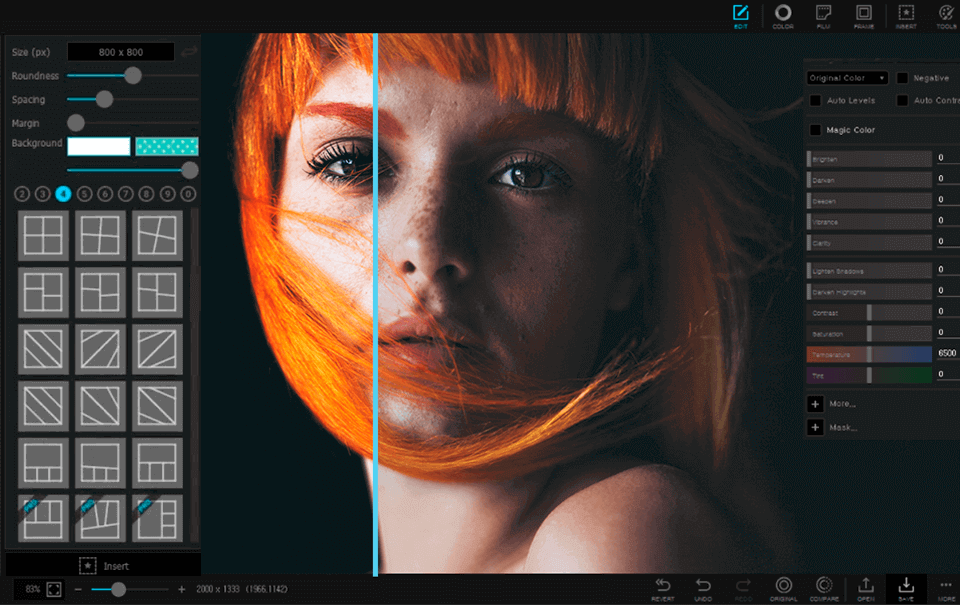Enable the Magic Color checkbox

pos(816,130)
